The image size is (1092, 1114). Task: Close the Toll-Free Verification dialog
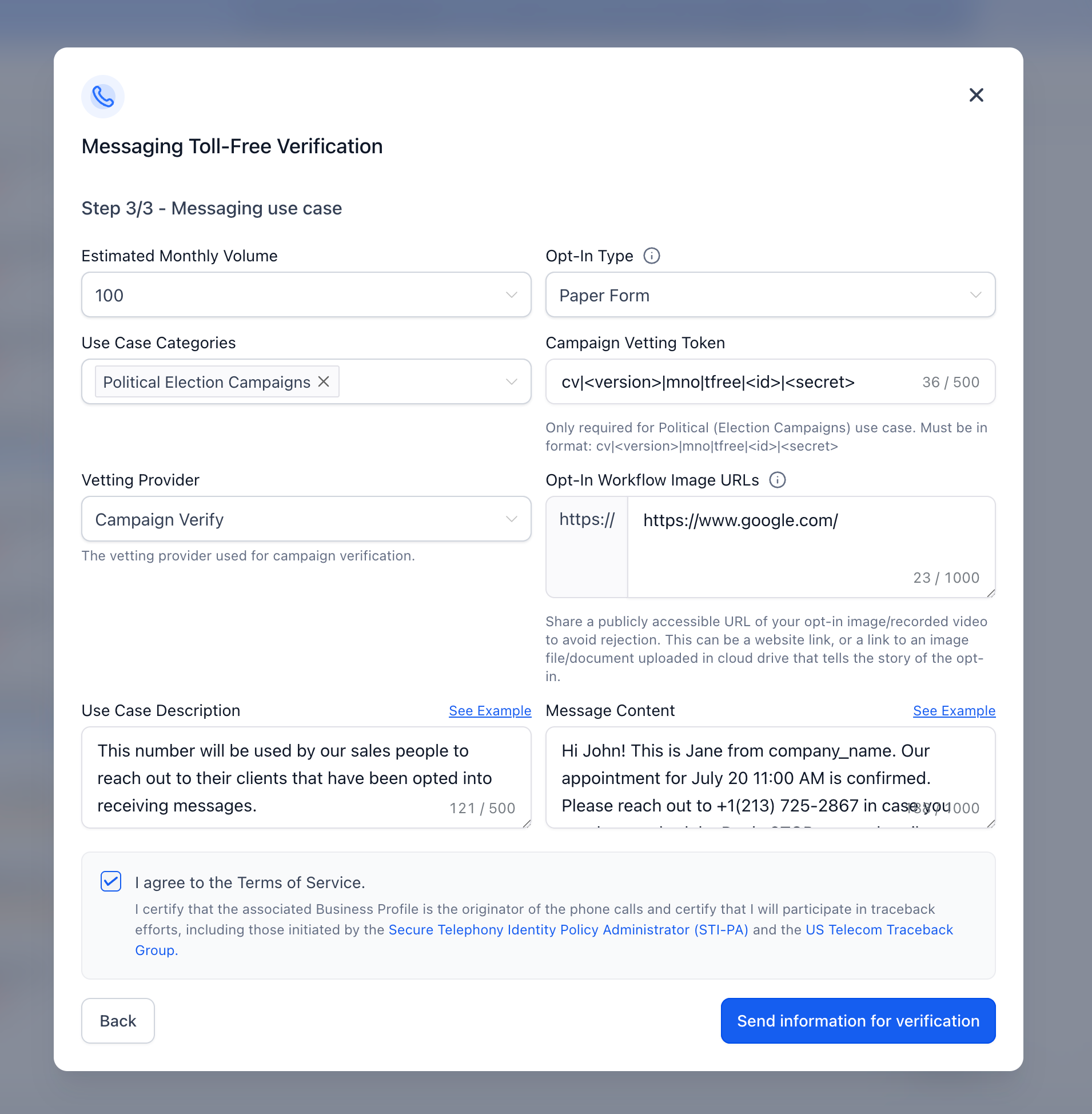point(975,96)
